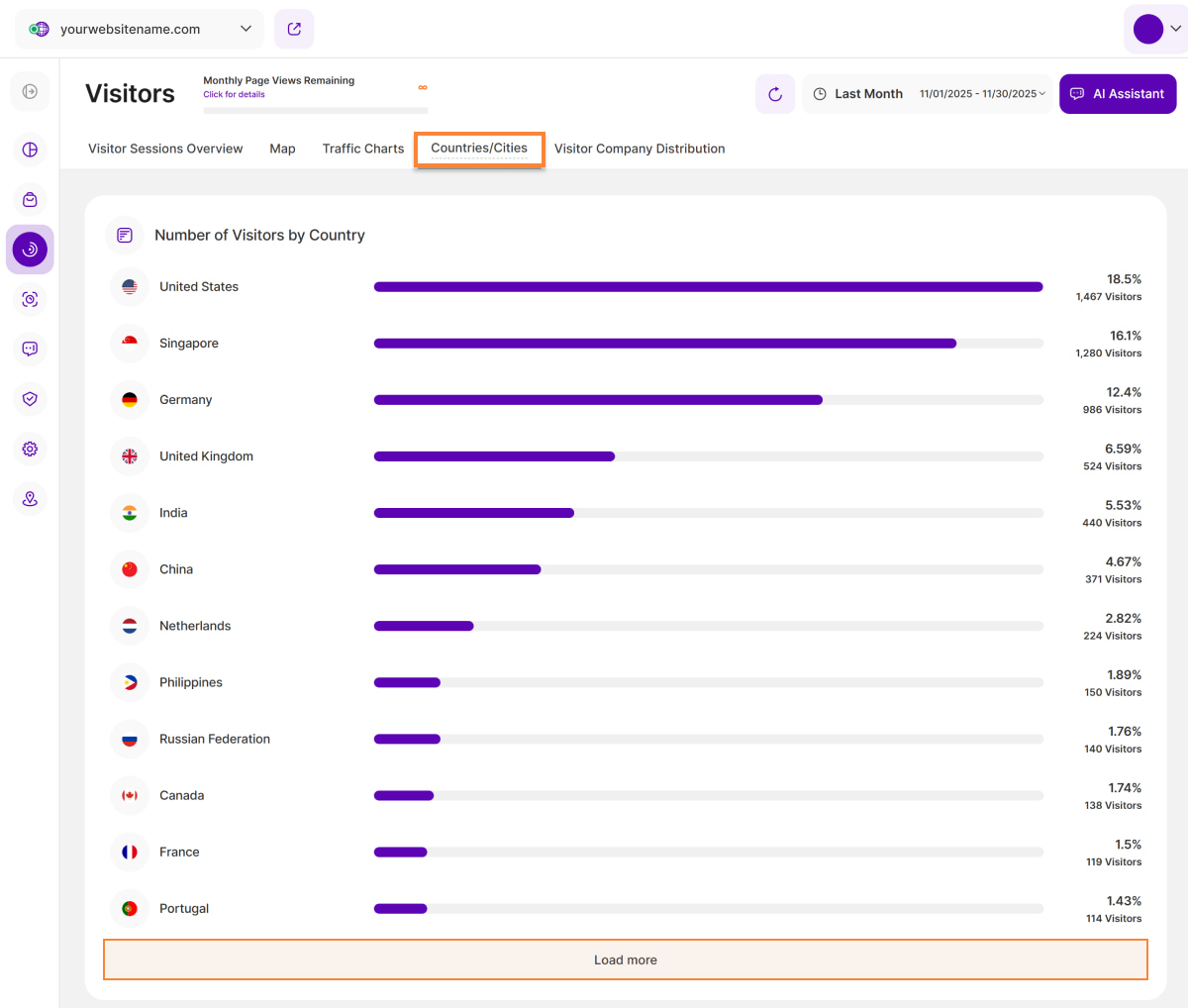The width and height of the screenshot is (1188, 1008).
Task: Click the refresh data icon
Action: (x=775, y=94)
